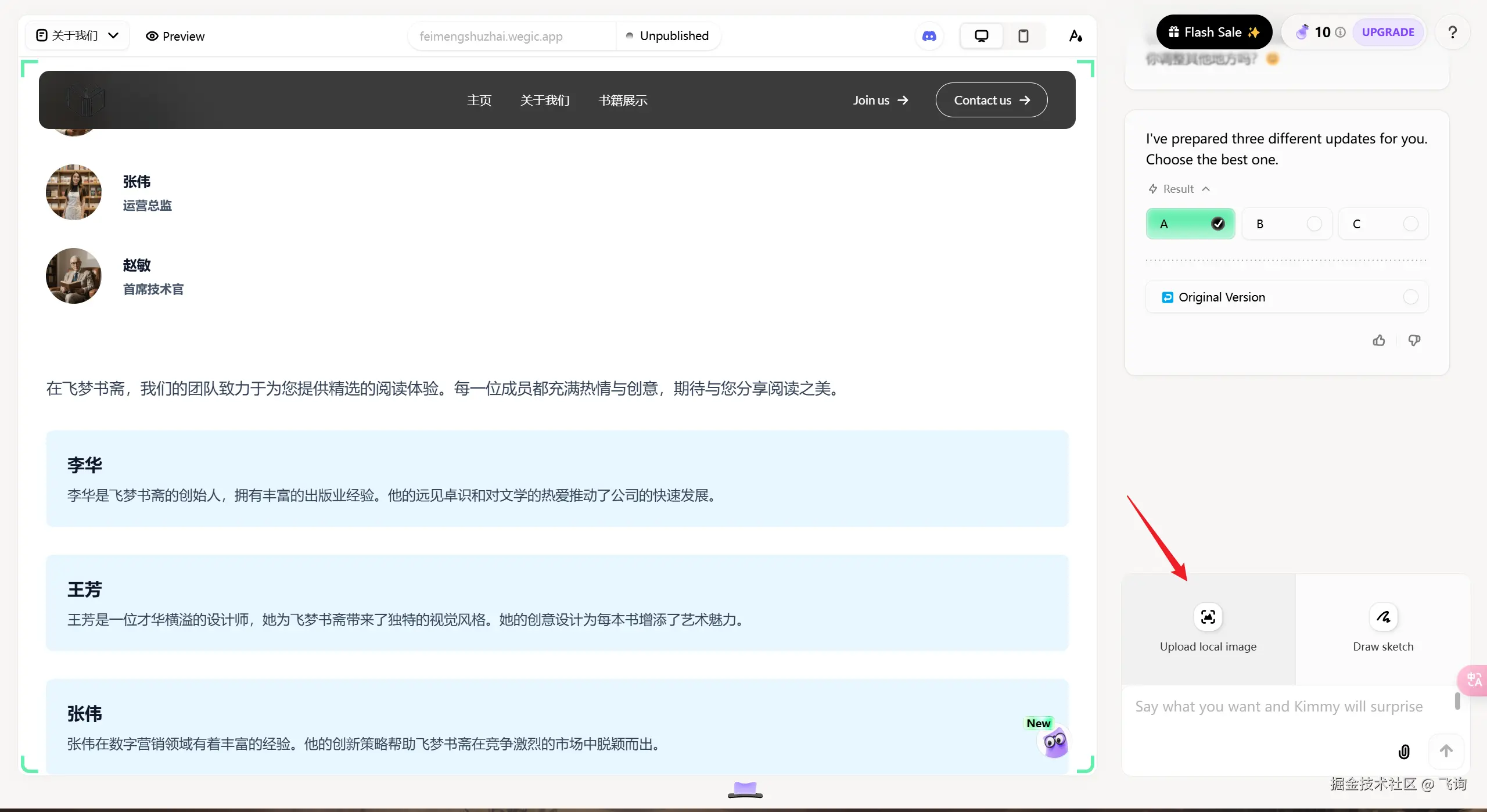The height and width of the screenshot is (812, 1487).
Task: Open the Discord community icon
Action: pos(929,36)
